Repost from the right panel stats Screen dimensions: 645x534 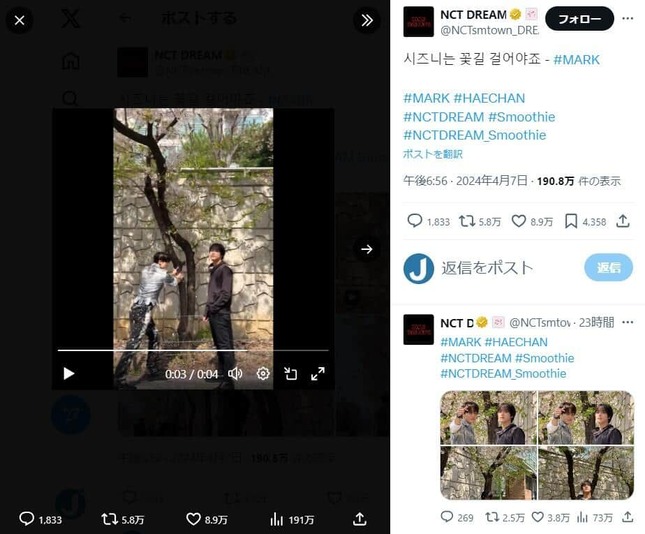tap(467, 221)
